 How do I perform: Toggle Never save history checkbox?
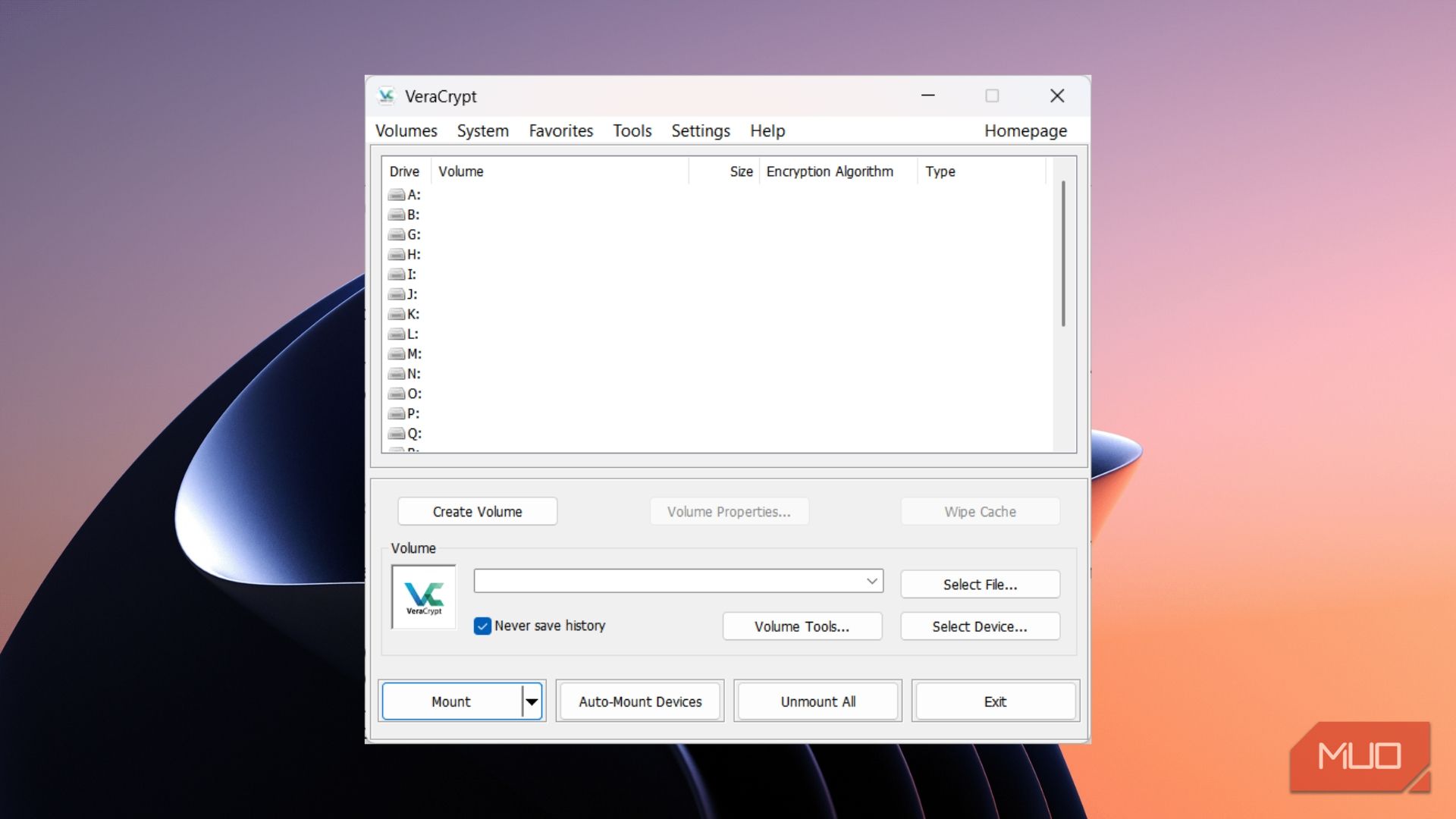[x=482, y=626]
